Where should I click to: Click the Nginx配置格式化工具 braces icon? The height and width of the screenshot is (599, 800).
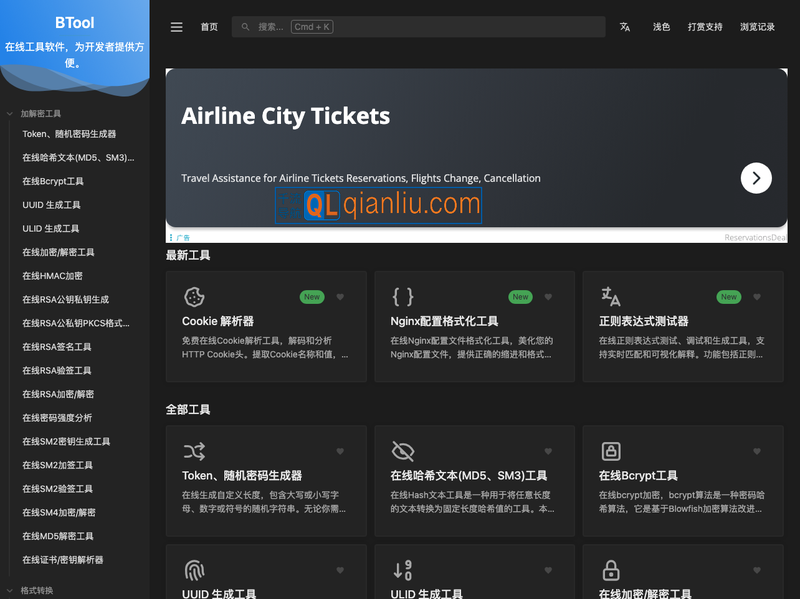point(403,297)
